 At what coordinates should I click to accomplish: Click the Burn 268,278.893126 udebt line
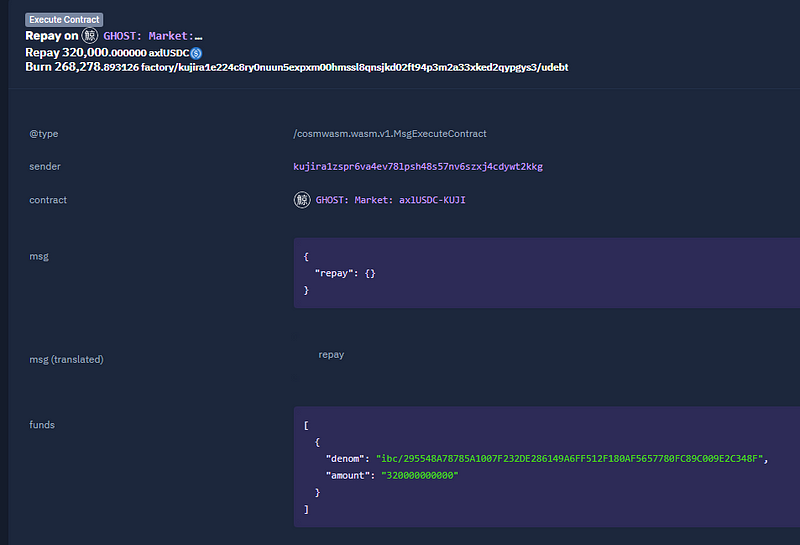coord(296,67)
